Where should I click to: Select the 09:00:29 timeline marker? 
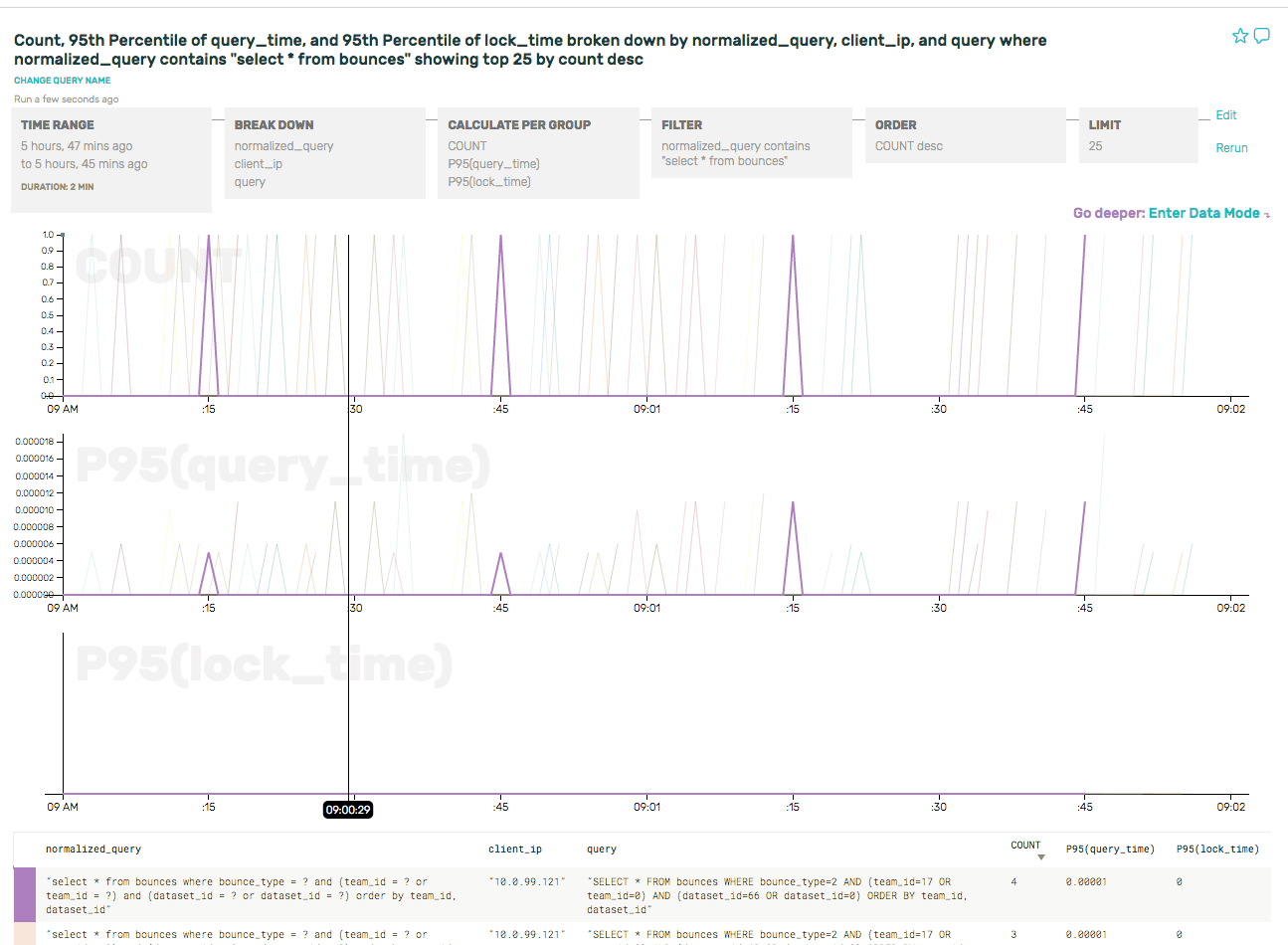coord(348,810)
